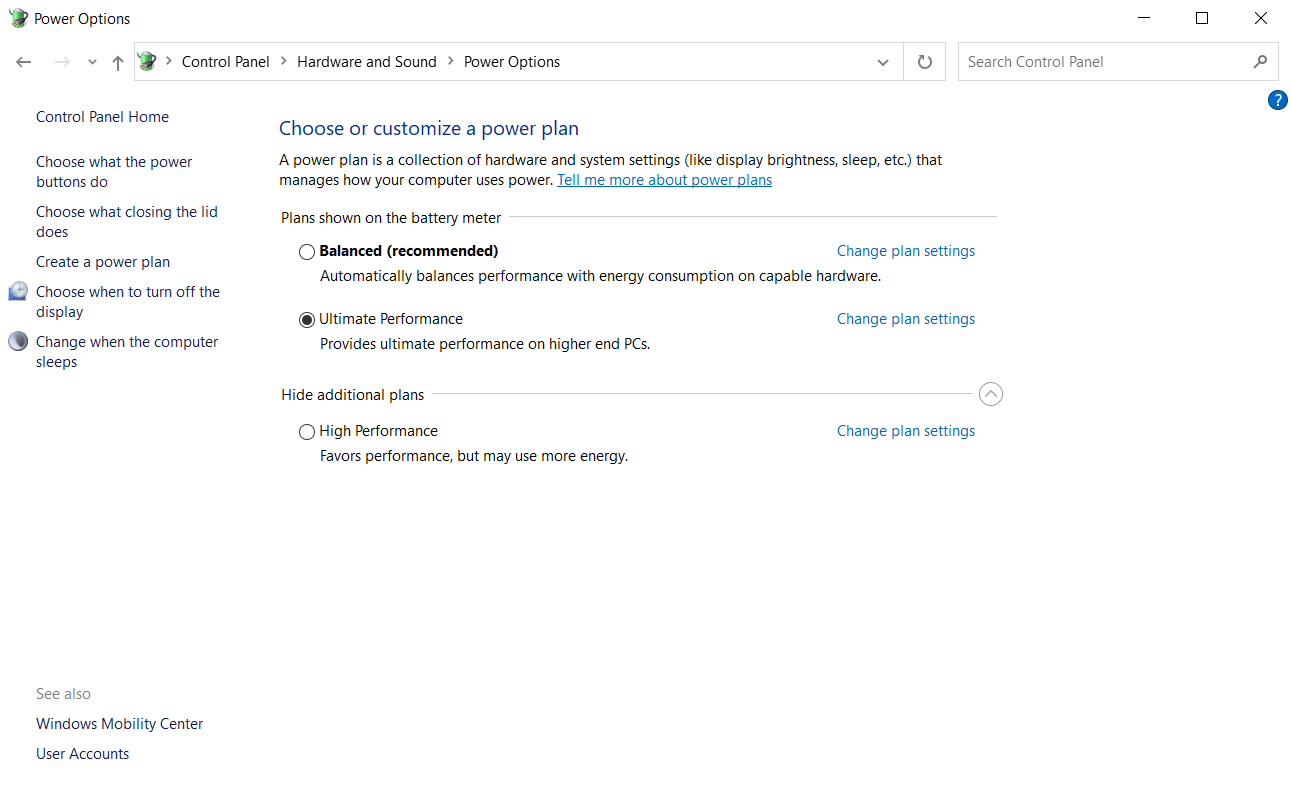Click the Power Options icon in address bar
The image size is (1291, 788).
click(x=148, y=62)
